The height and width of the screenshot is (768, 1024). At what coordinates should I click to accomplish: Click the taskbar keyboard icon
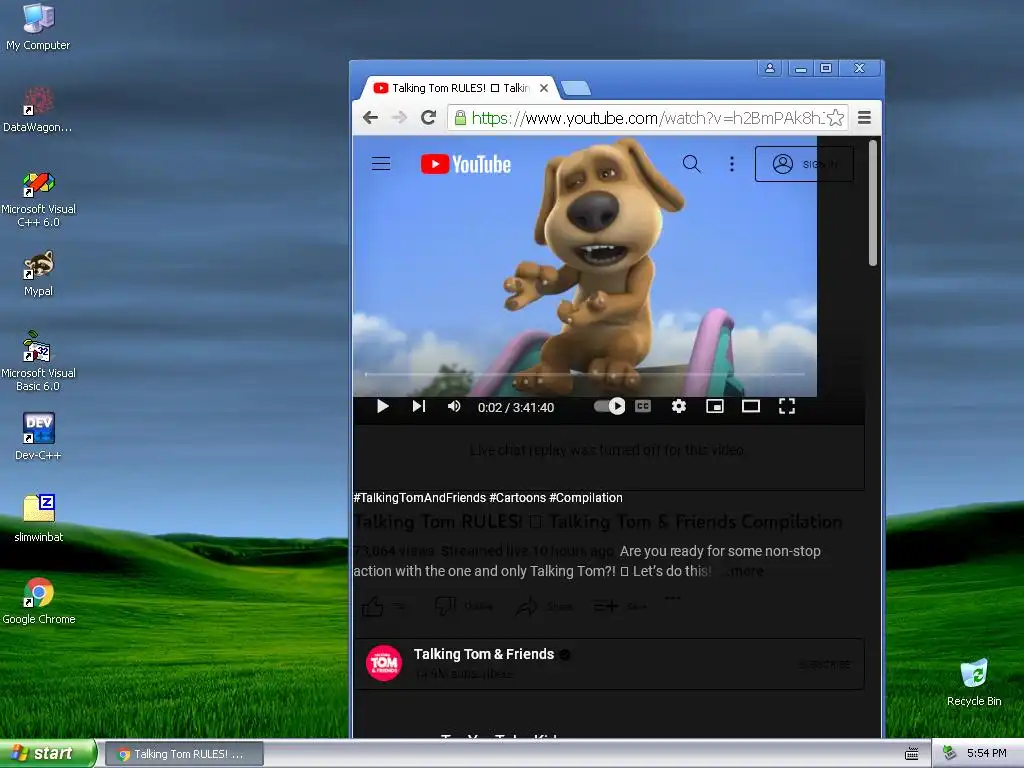[x=912, y=754]
